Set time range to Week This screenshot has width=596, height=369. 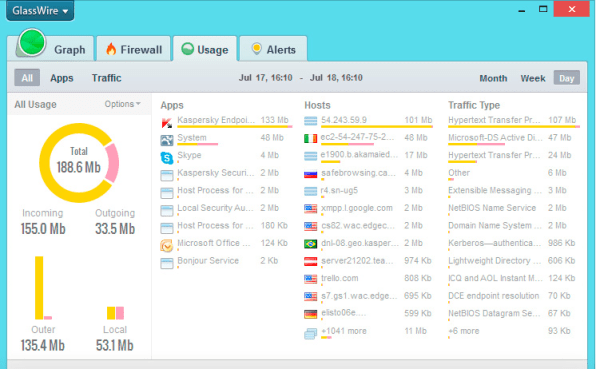point(533,78)
